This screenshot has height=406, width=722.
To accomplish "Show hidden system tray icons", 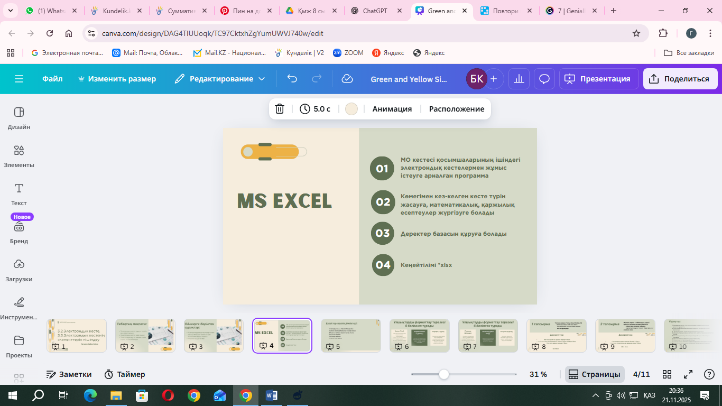I will pyautogui.click(x=595, y=395).
